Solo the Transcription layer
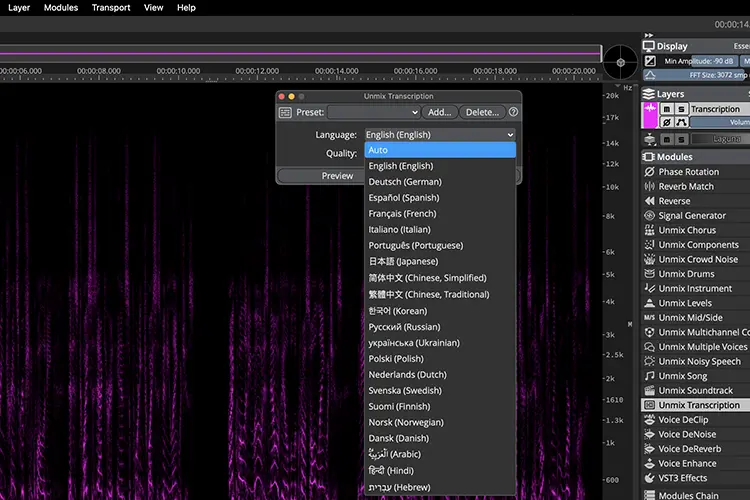Image resolution: width=750 pixels, height=500 pixels. 681,109
